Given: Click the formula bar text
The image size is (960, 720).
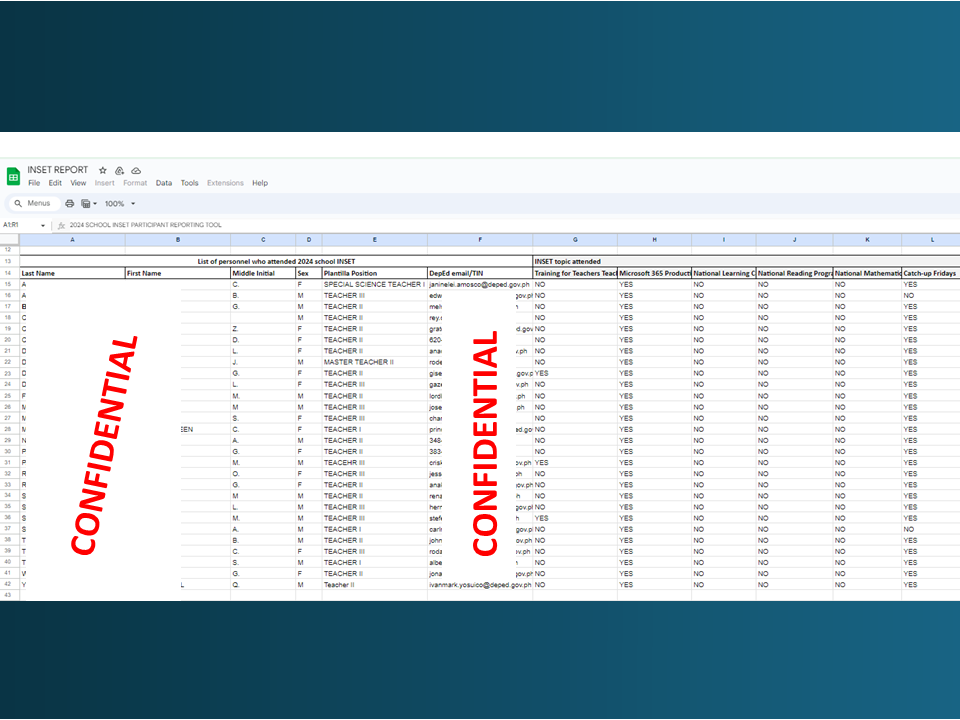Looking at the screenshot, I should coord(146,225).
